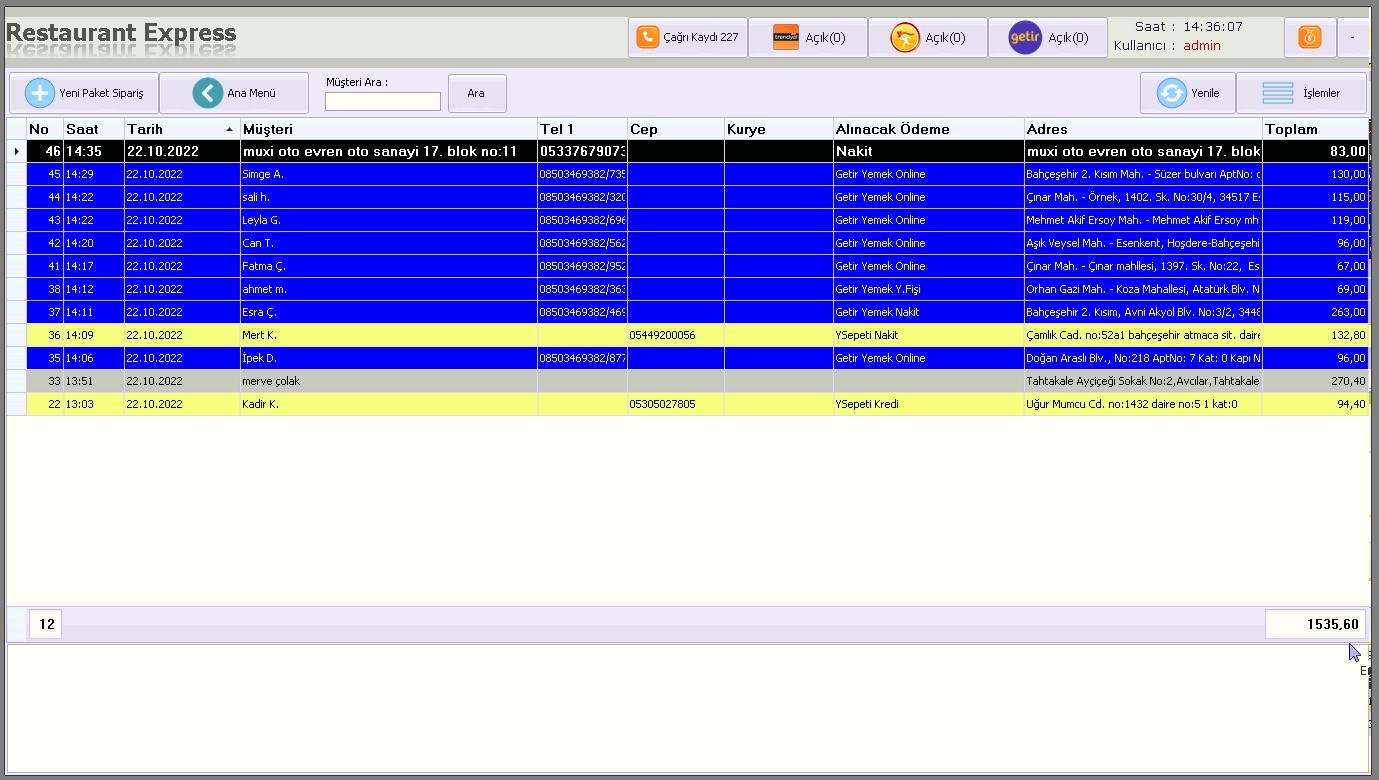Click the dash minimize button
The image size is (1379, 780).
pos(1352,38)
